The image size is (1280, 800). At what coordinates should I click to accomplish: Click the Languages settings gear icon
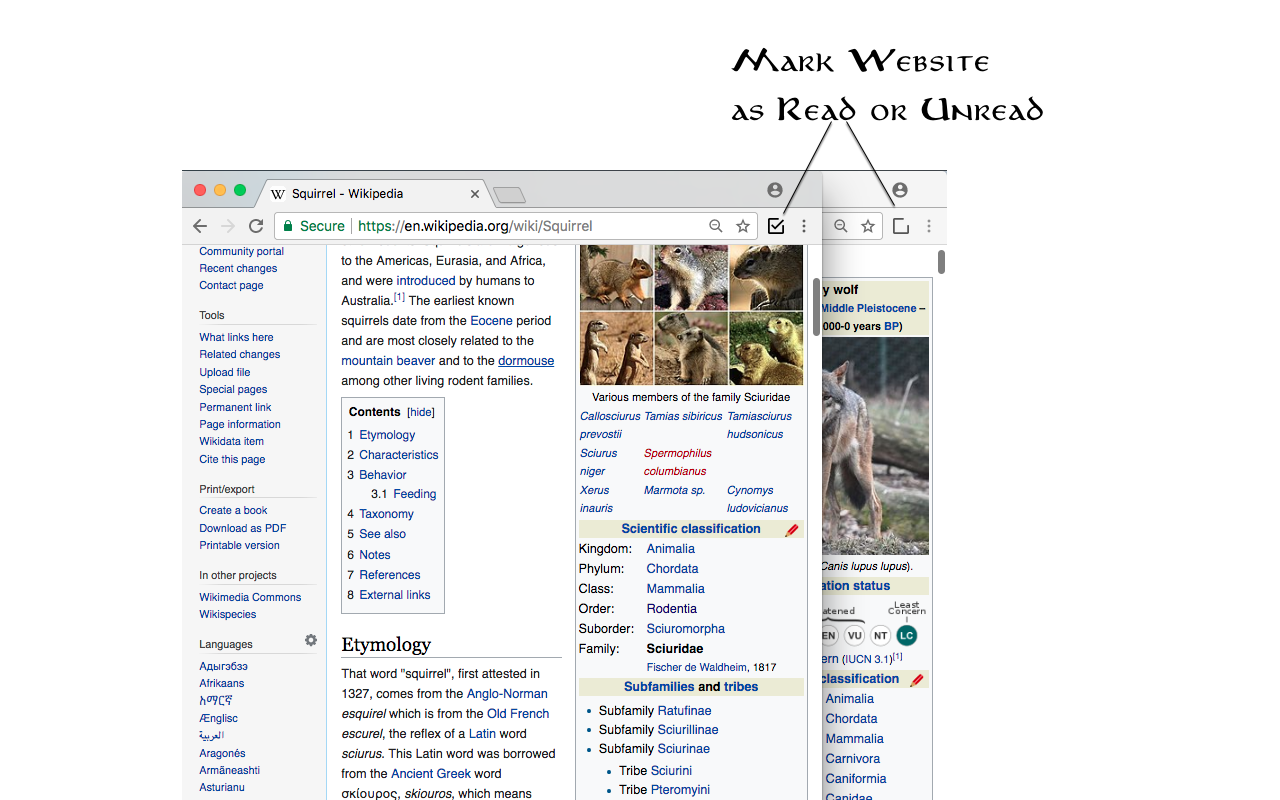point(311,640)
